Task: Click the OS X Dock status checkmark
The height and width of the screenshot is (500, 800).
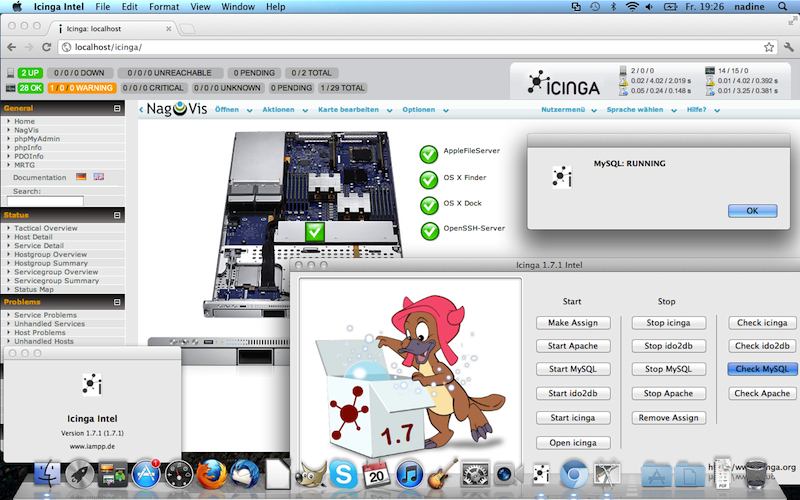Action: [429, 205]
